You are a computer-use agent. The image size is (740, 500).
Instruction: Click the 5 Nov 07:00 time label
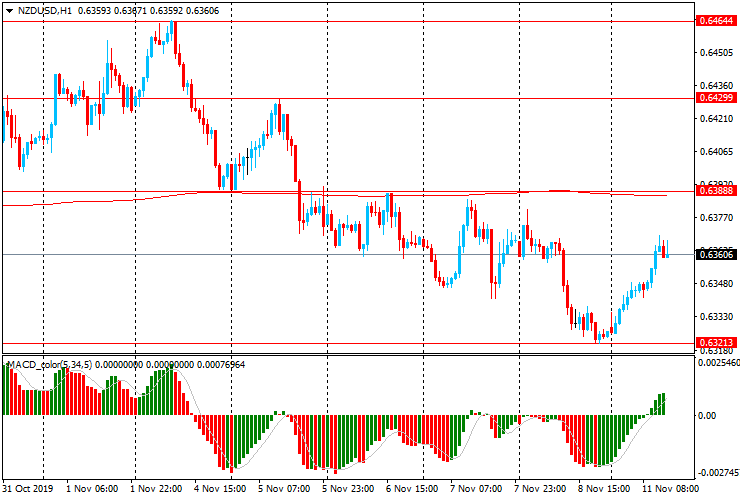pos(284,488)
